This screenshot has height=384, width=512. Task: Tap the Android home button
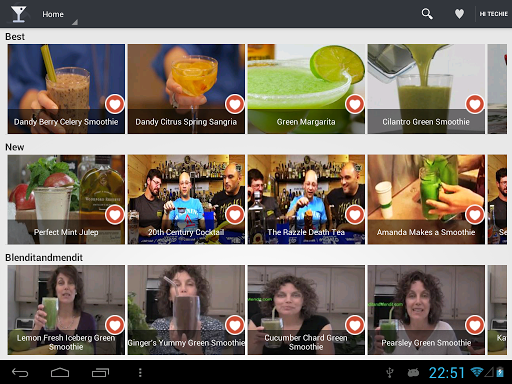tap(60, 372)
